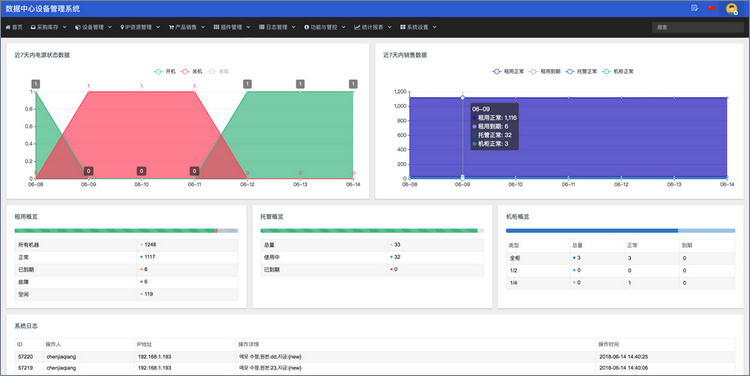The image size is (750, 376).
Task: Click the 操作人 column header
Action: [x=53, y=344]
